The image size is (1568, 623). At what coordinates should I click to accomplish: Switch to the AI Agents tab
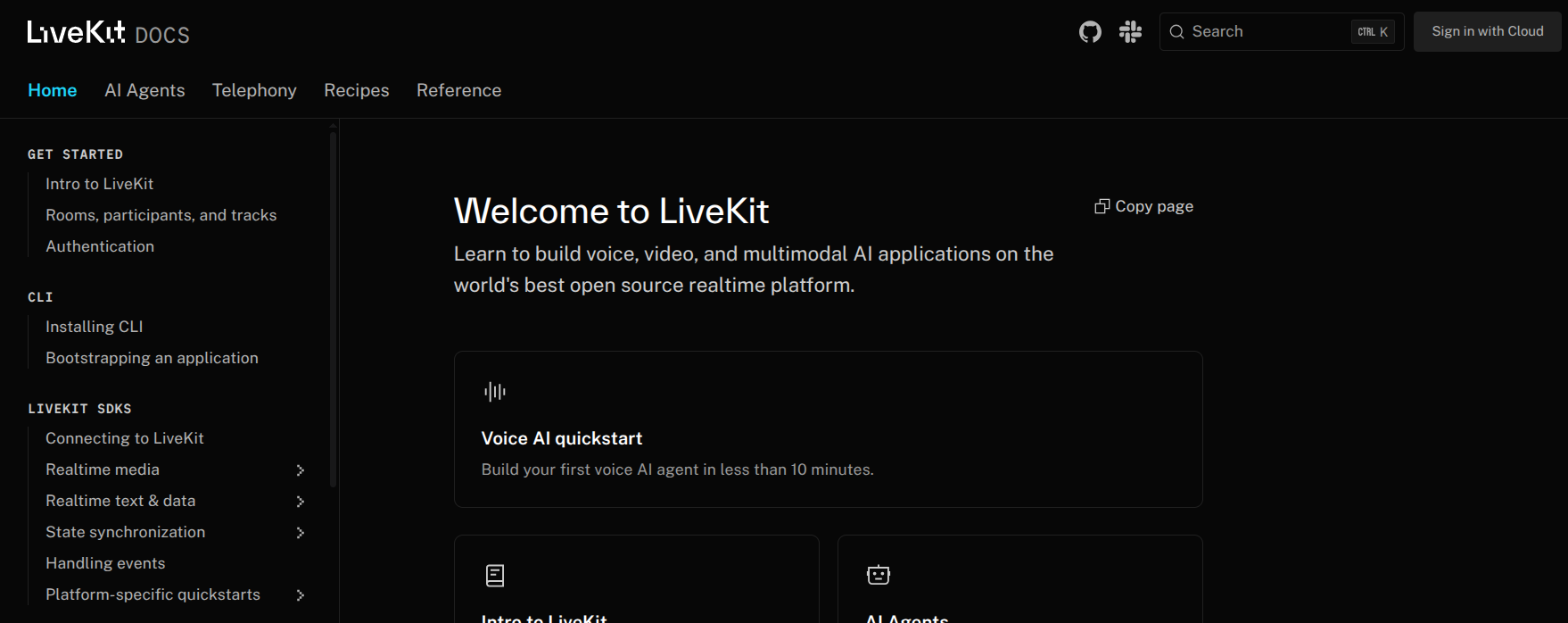click(144, 90)
